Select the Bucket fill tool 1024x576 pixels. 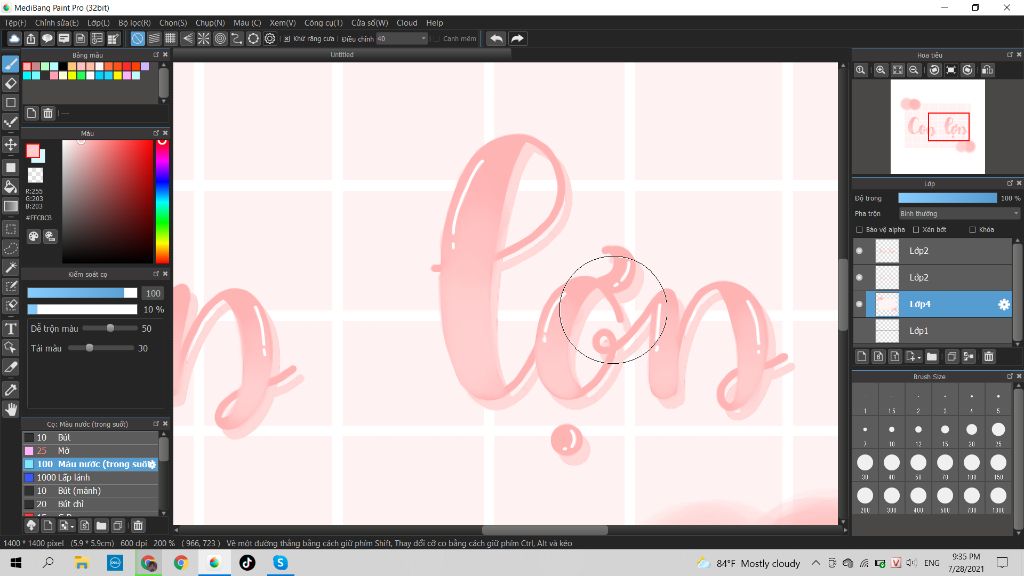point(10,187)
